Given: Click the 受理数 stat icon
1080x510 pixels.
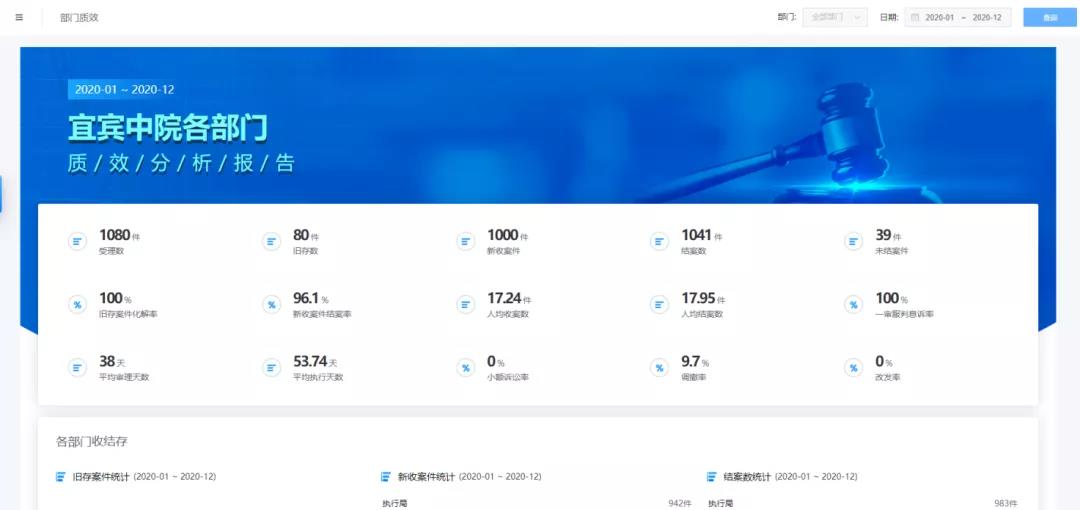Looking at the screenshot, I should (77, 241).
